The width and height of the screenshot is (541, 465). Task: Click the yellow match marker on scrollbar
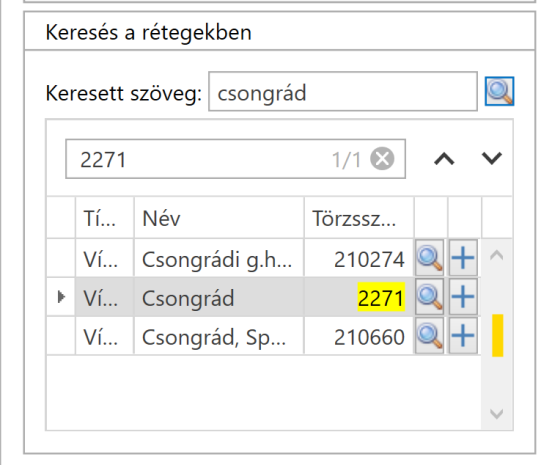498,335
